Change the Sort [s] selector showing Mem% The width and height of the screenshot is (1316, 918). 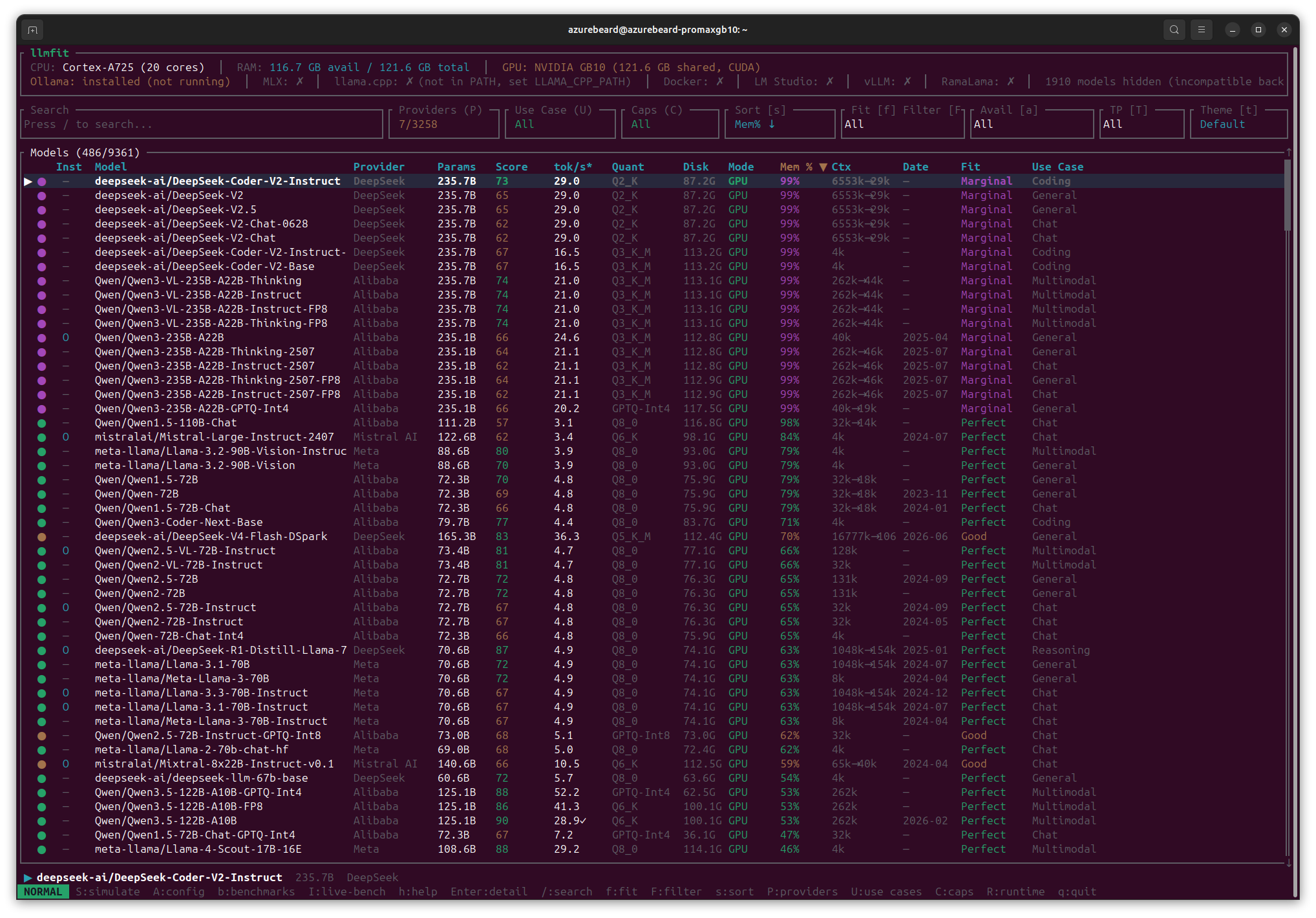tap(780, 123)
